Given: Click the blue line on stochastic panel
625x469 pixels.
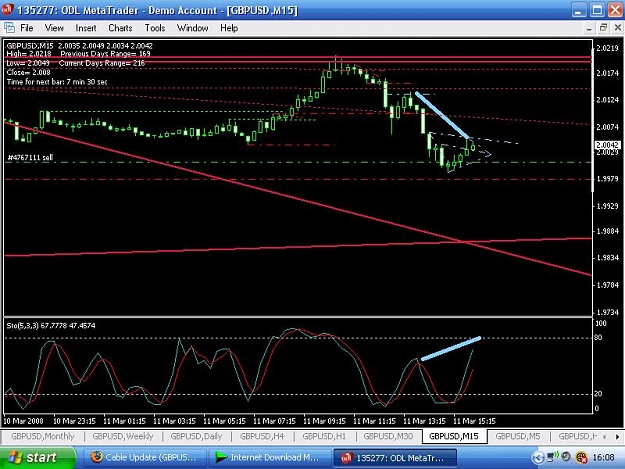Looking at the screenshot, I should click(451, 349).
